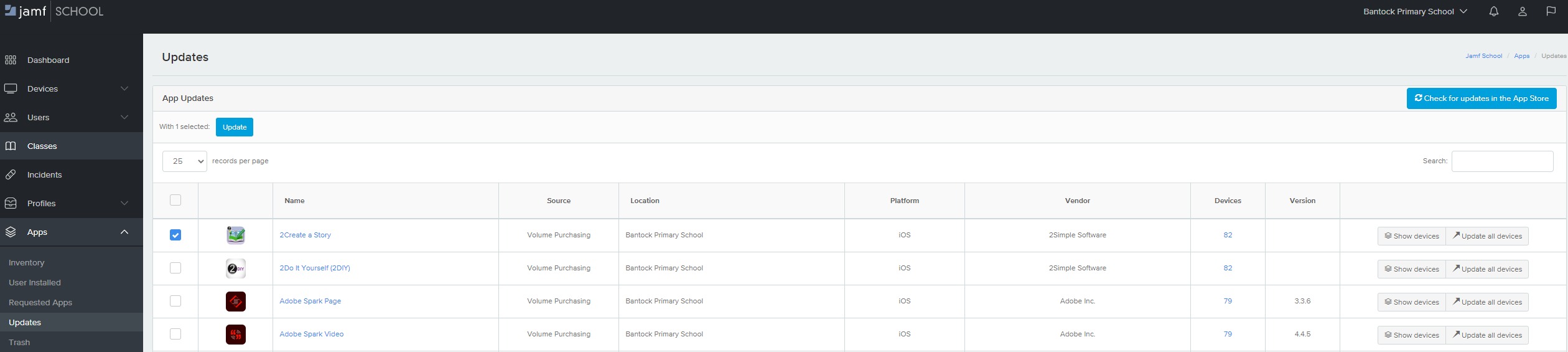Click the Jamf School breadcrumb link
Image resolution: width=1568 pixels, height=352 pixels.
tap(1483, 56)
